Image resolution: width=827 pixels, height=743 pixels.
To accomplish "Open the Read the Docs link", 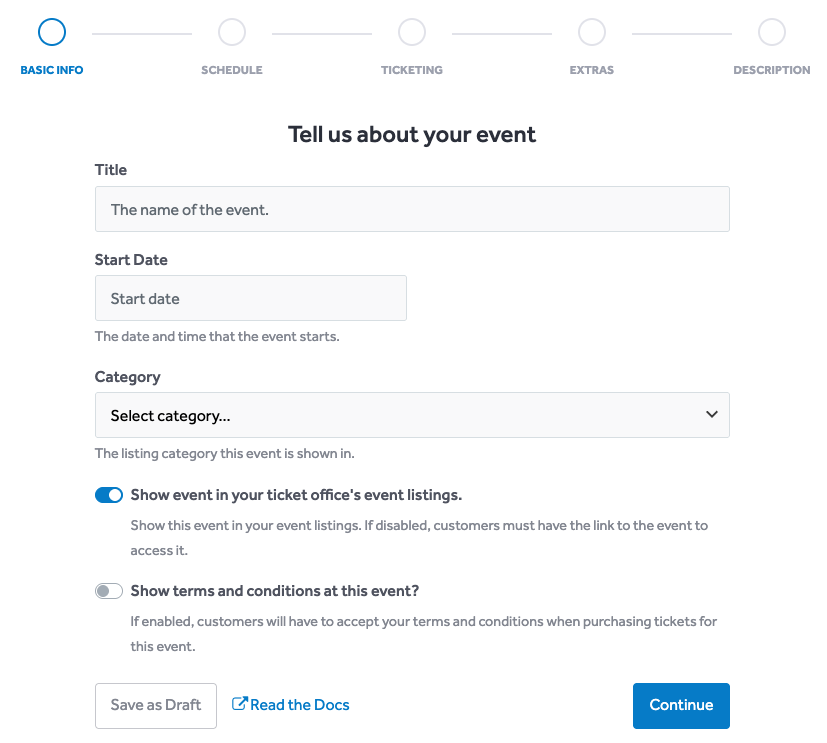I will click(300, 705).
